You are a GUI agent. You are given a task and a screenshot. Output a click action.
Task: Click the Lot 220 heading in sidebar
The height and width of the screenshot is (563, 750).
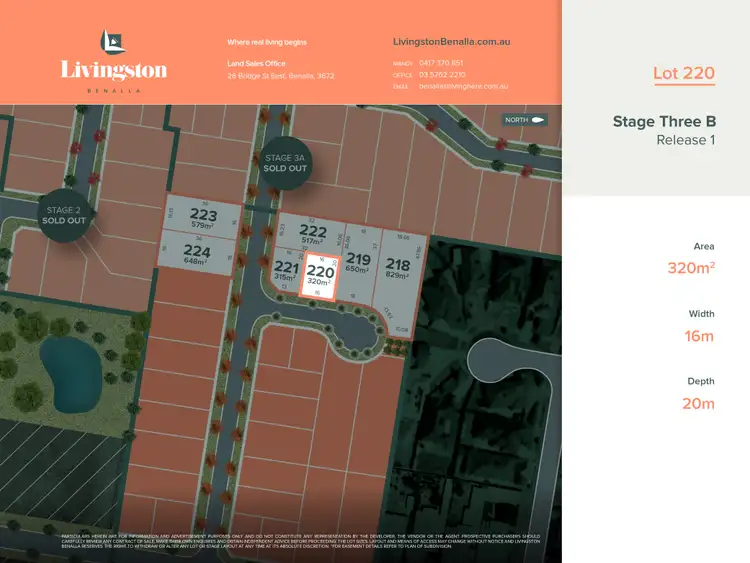(684, 73)
